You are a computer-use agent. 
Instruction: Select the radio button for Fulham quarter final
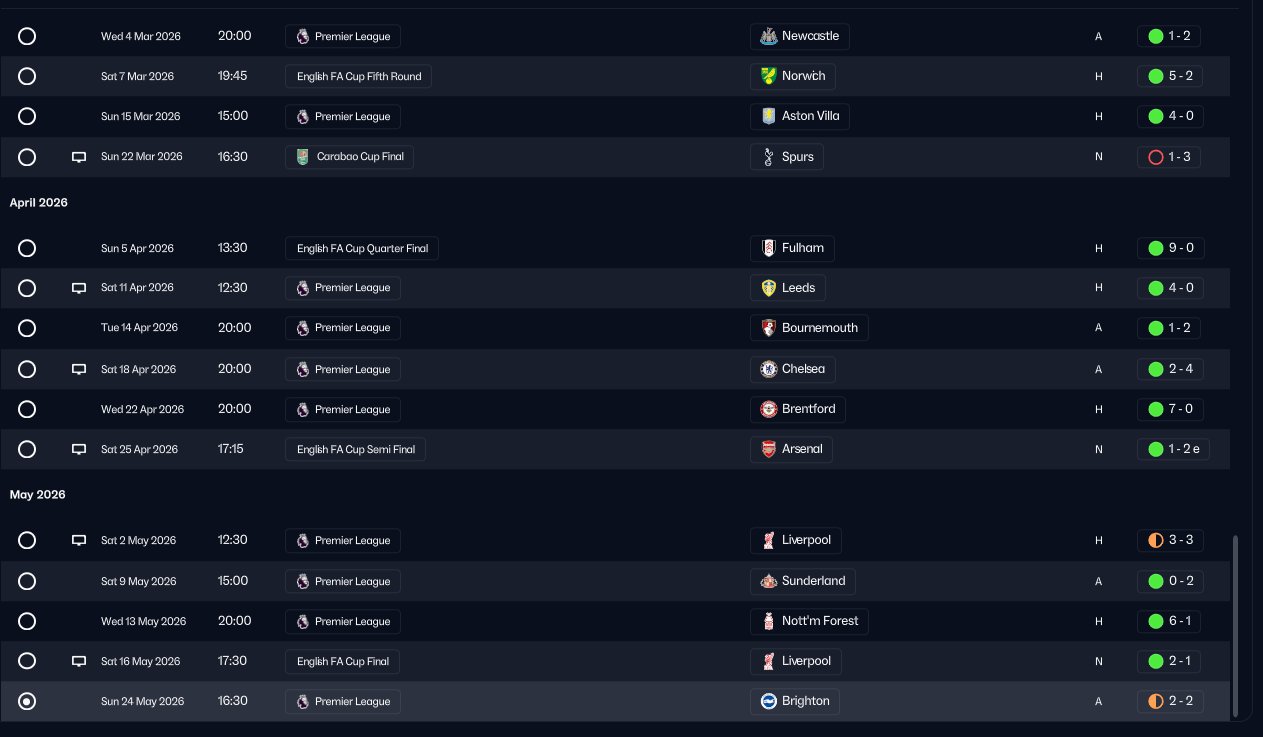point(27,248)
